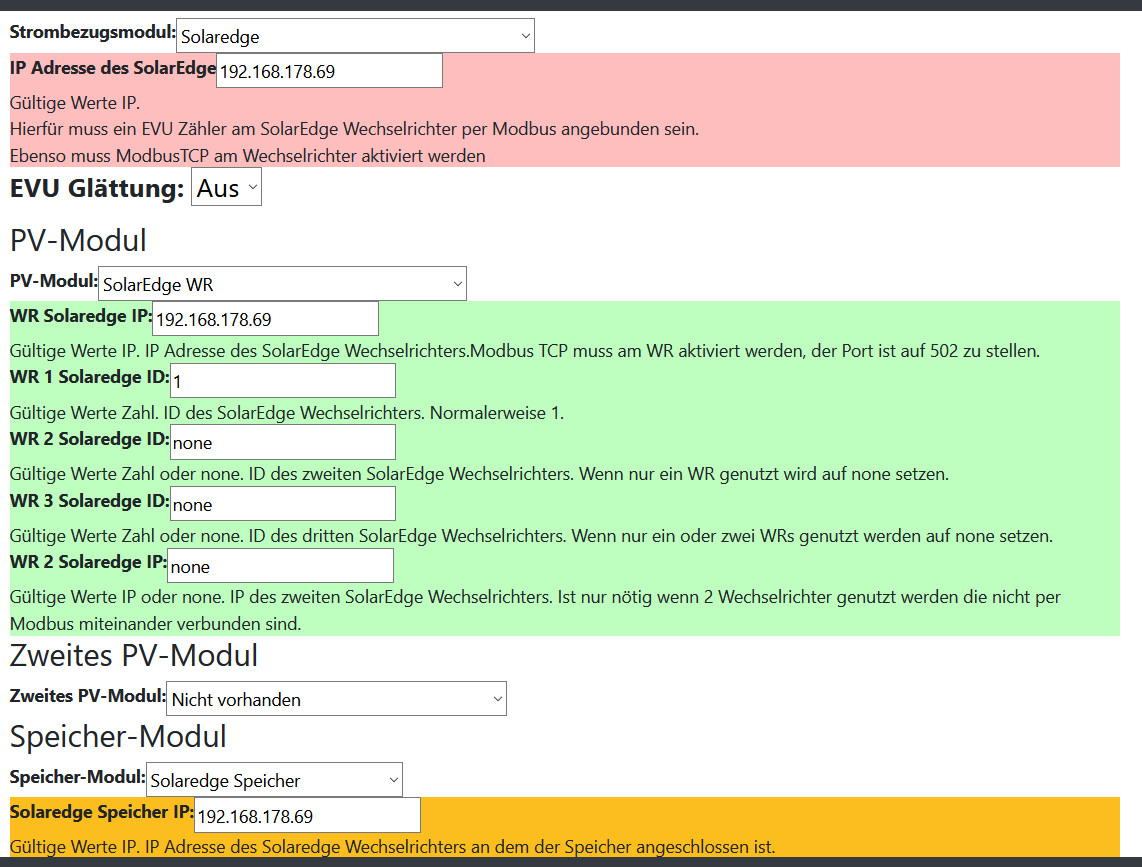Select the WR 2 Solaredge ID input

[283, 442]
